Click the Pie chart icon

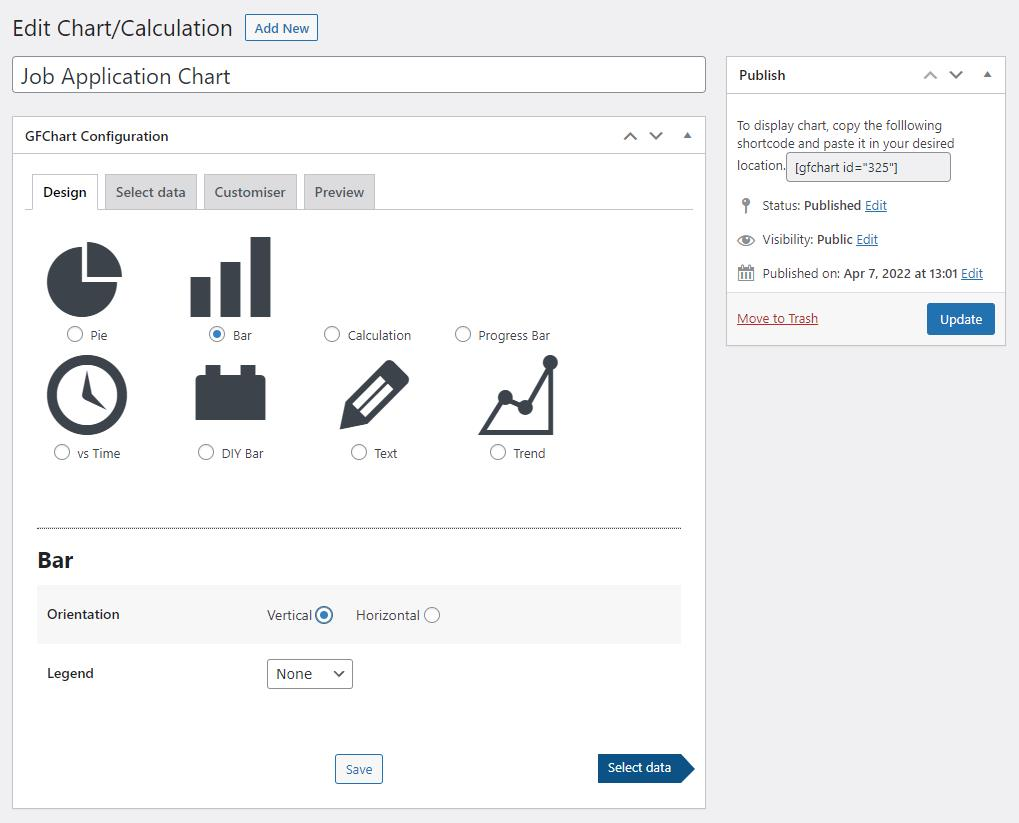tap(84, 279)
